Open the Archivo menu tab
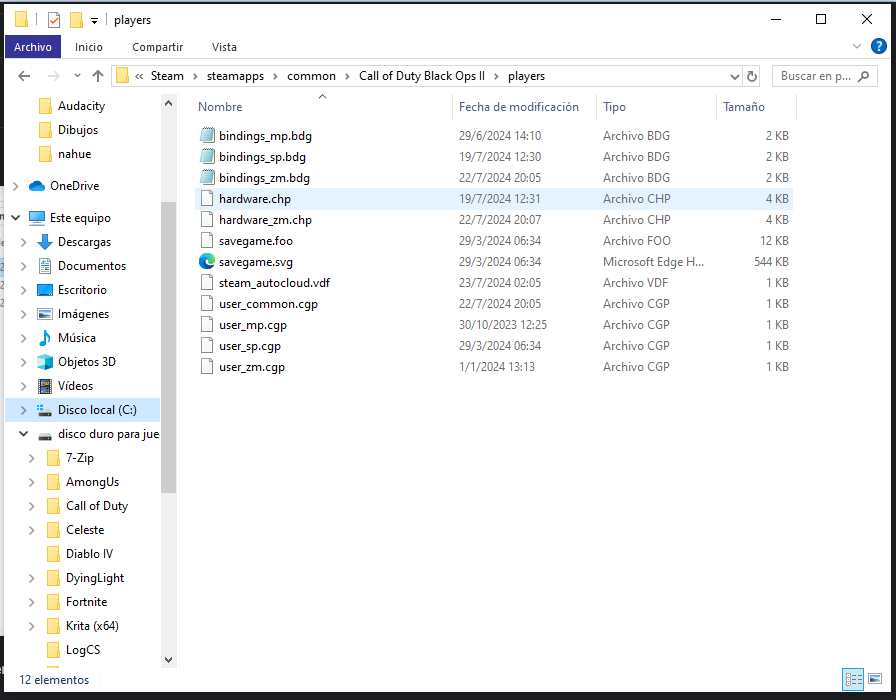The width and height of the screenshot is (896, 700). point(33,47)
